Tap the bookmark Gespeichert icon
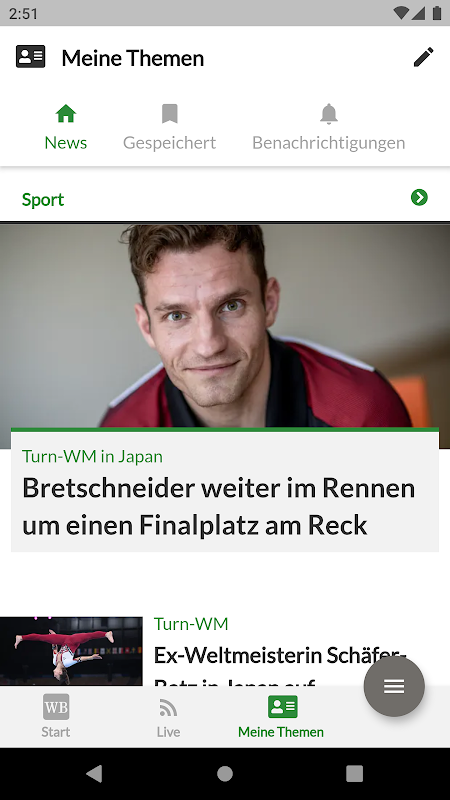 [169, 113]
